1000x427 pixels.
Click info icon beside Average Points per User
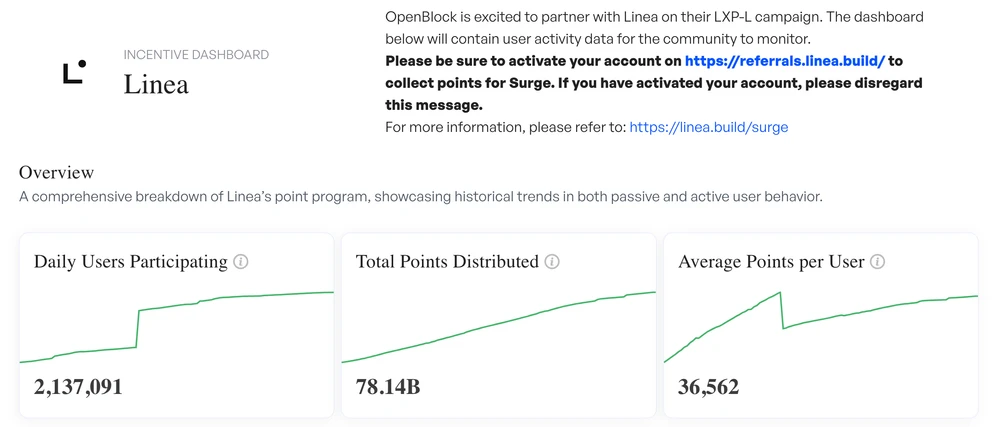[877, 262]
